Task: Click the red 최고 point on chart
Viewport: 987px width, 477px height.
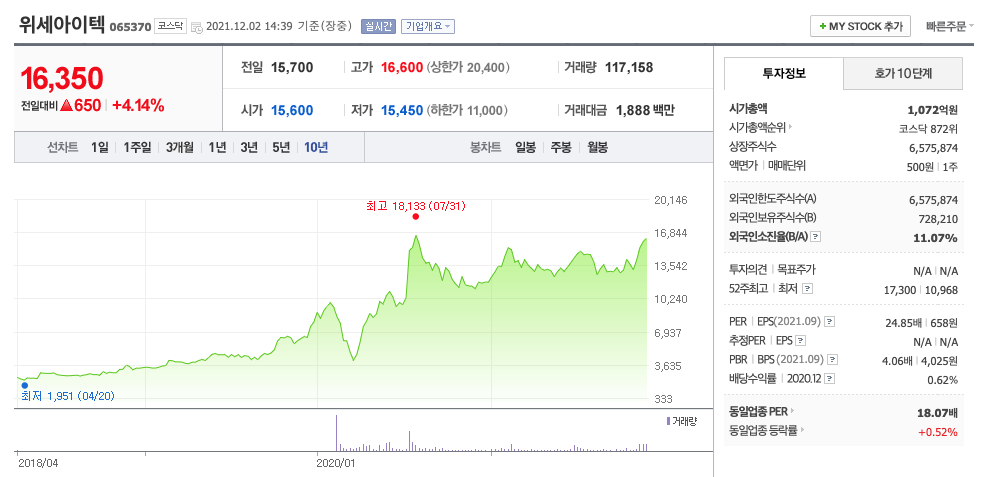Action: click(x=415, y=216)
